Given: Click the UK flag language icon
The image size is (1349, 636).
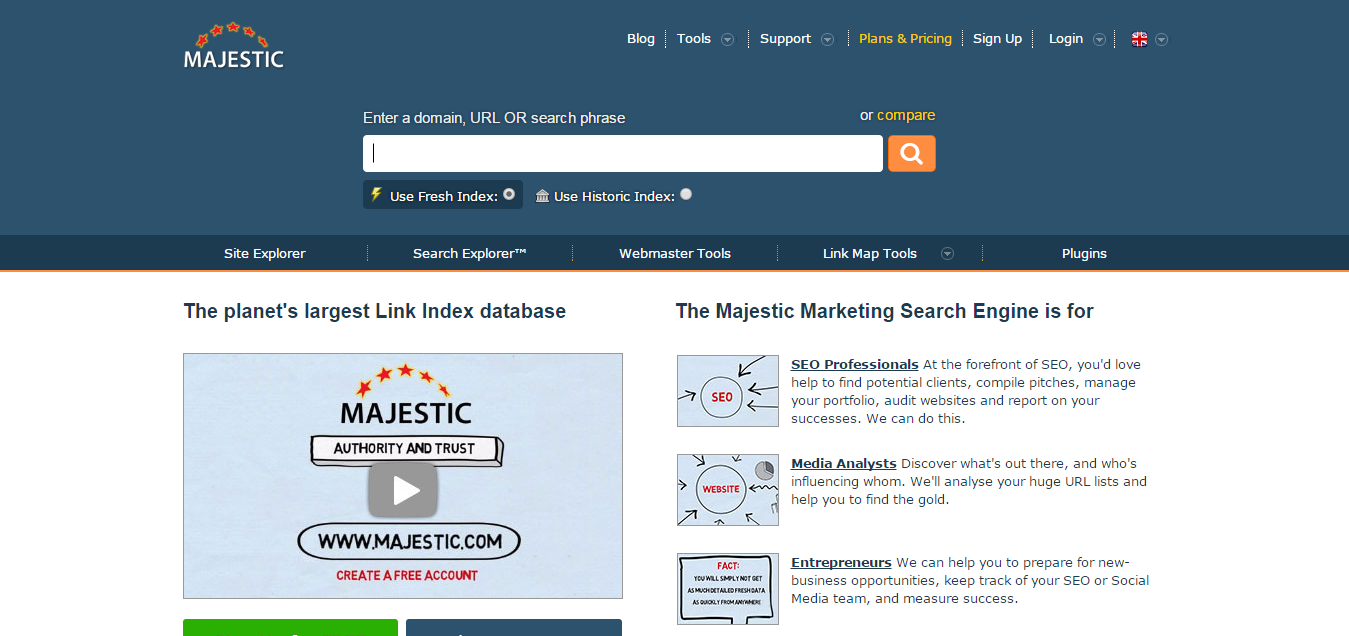Looking at the screenshot, I should point(1139,39).
